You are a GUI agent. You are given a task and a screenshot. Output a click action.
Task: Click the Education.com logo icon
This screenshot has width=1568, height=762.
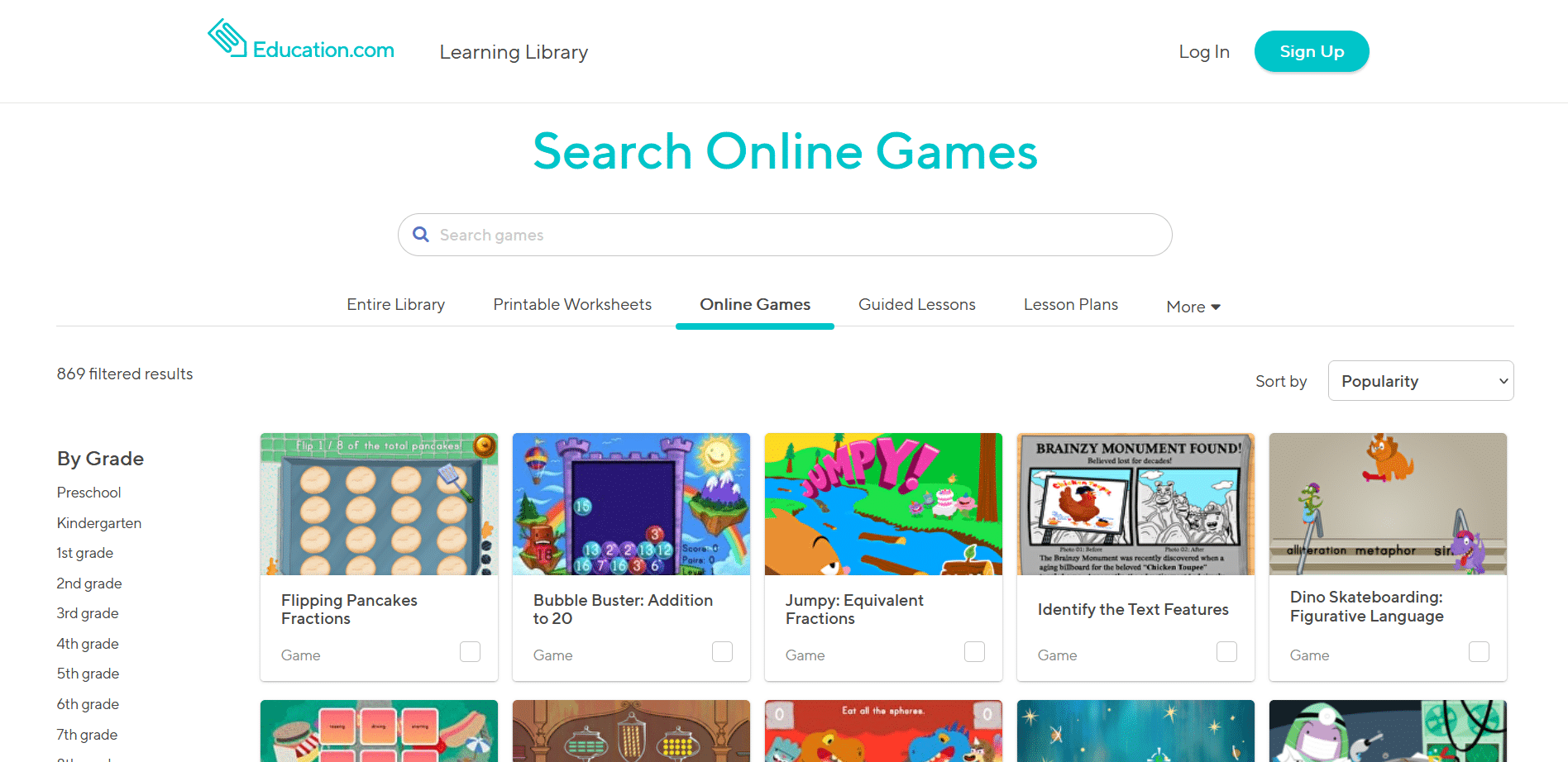pos(227,38)
